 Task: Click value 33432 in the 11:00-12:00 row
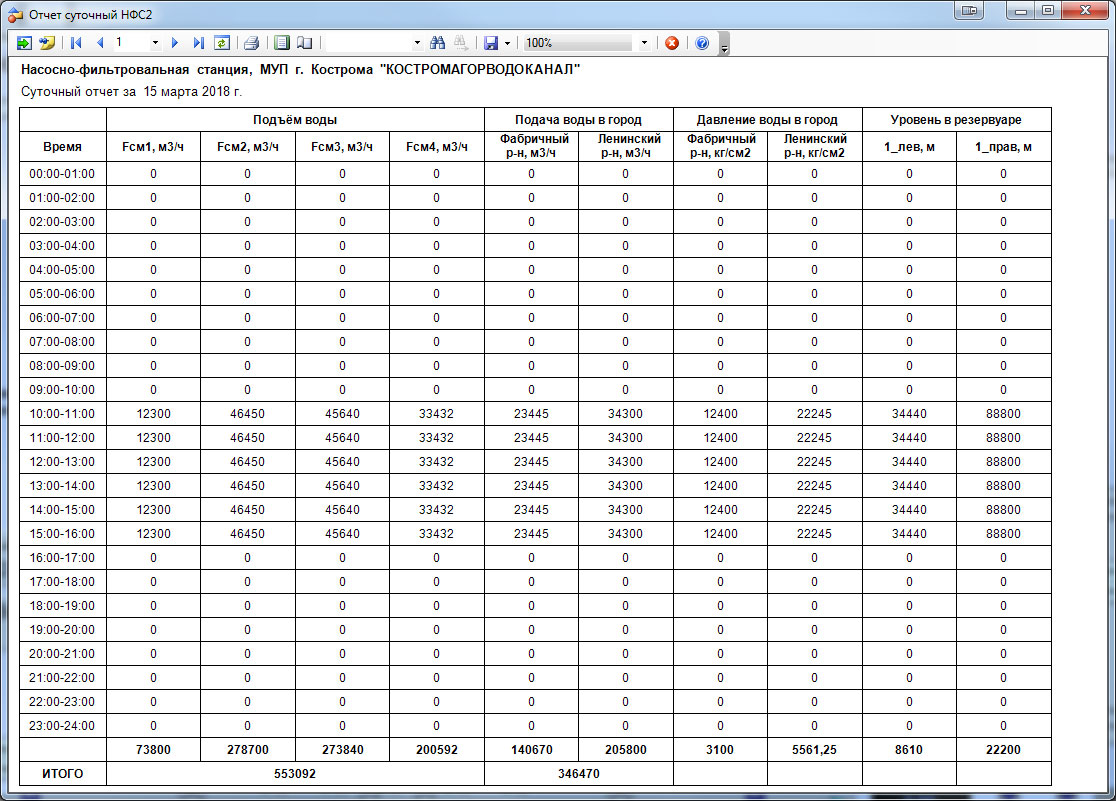(x=437, y=438)
